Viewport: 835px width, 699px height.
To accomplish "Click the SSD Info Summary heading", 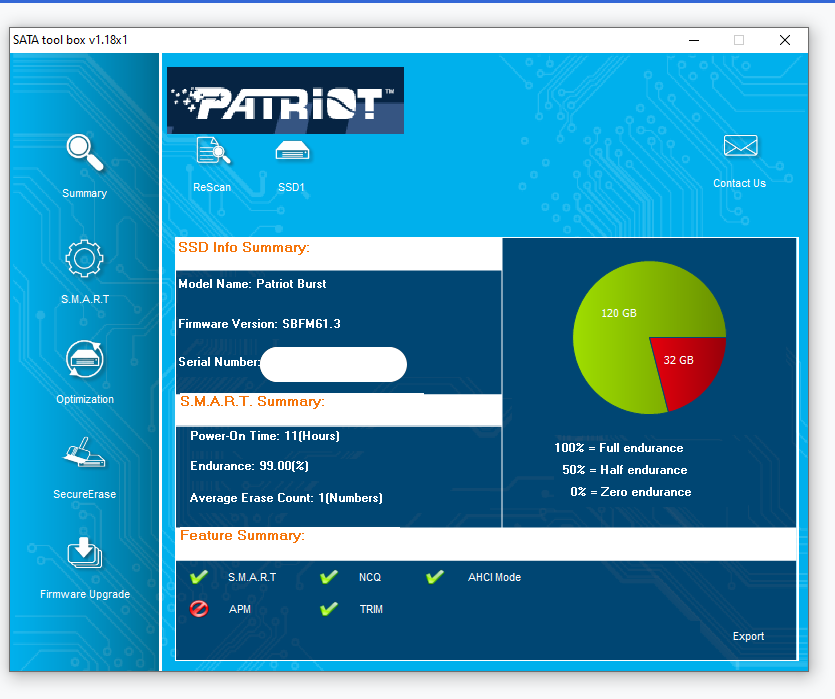I will (x=244, y=248).
